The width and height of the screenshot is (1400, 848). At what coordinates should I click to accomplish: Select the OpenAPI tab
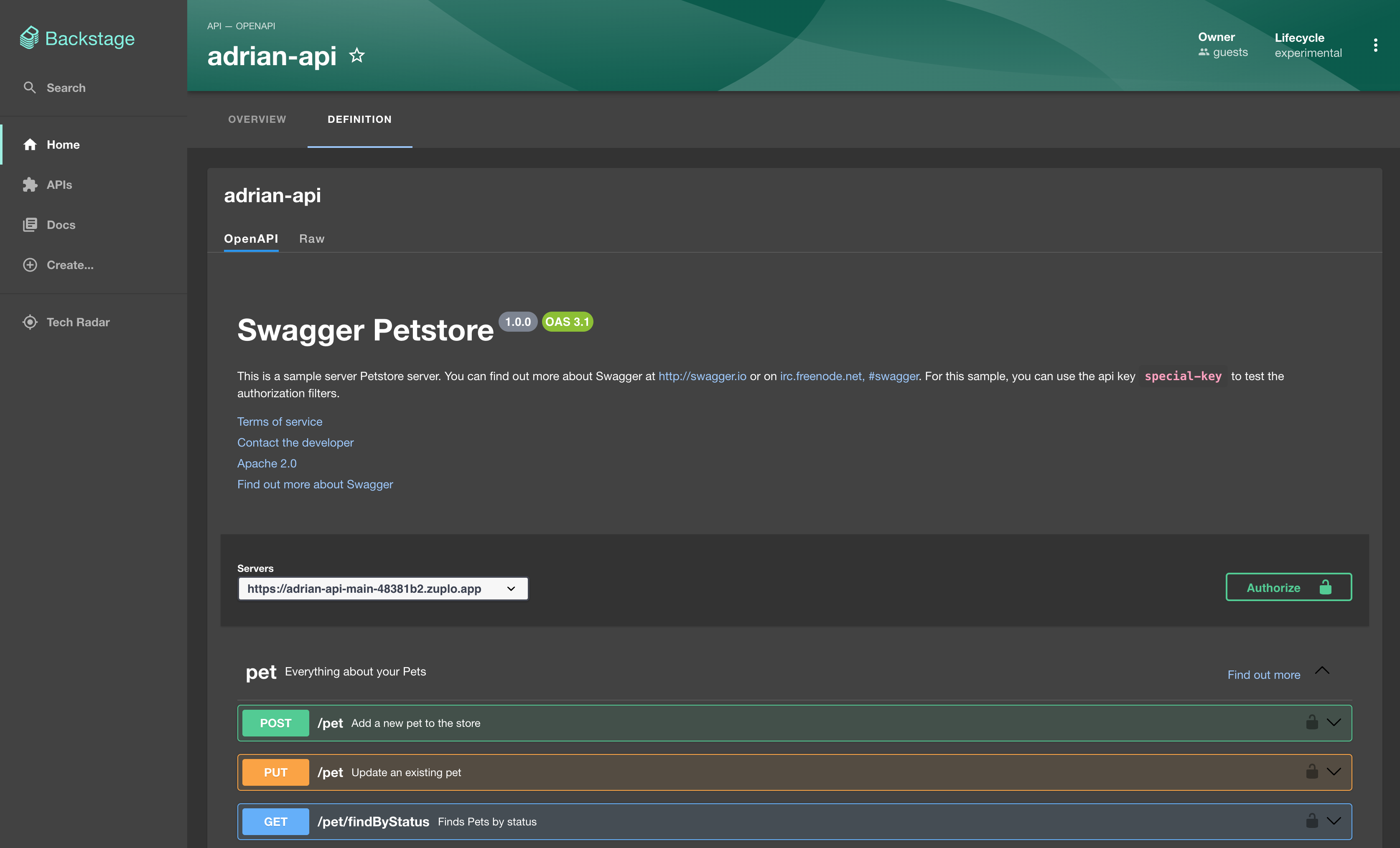[251, 239]
